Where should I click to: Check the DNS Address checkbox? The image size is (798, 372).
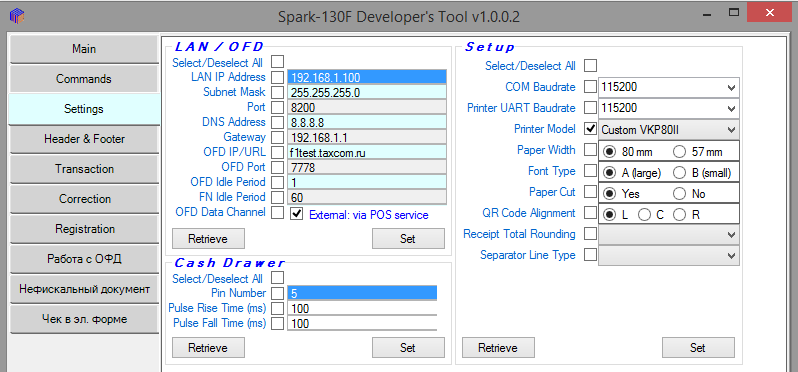click(x=277, y=123)
